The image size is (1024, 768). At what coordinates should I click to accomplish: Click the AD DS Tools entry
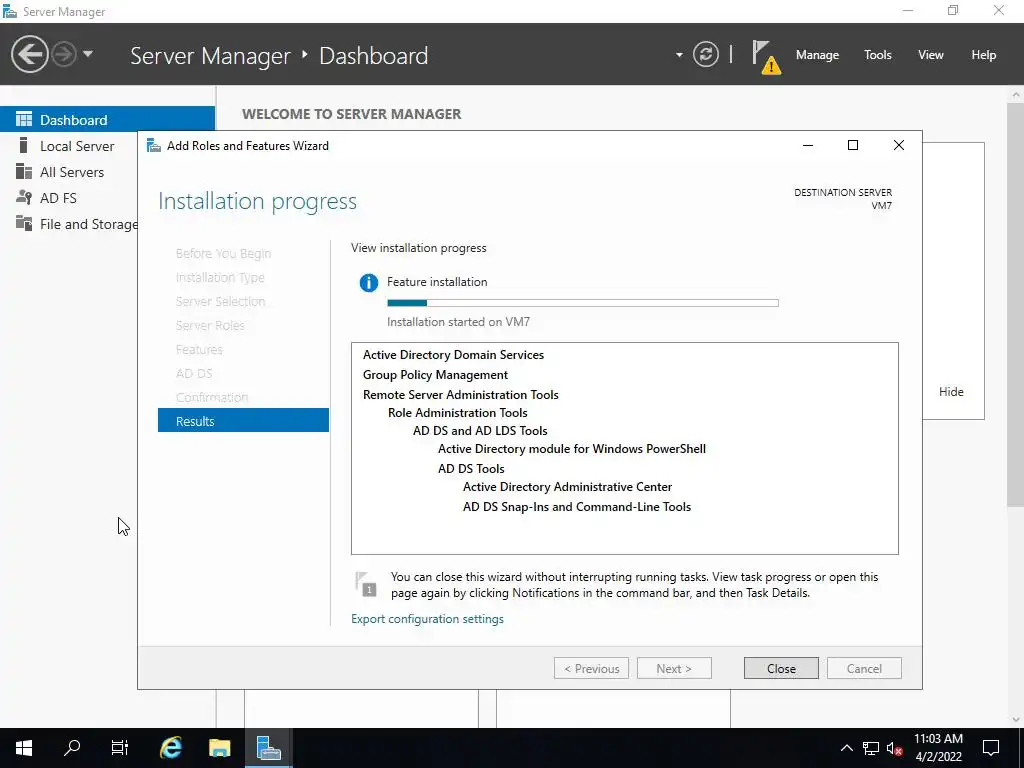click(x=471, y=469)
